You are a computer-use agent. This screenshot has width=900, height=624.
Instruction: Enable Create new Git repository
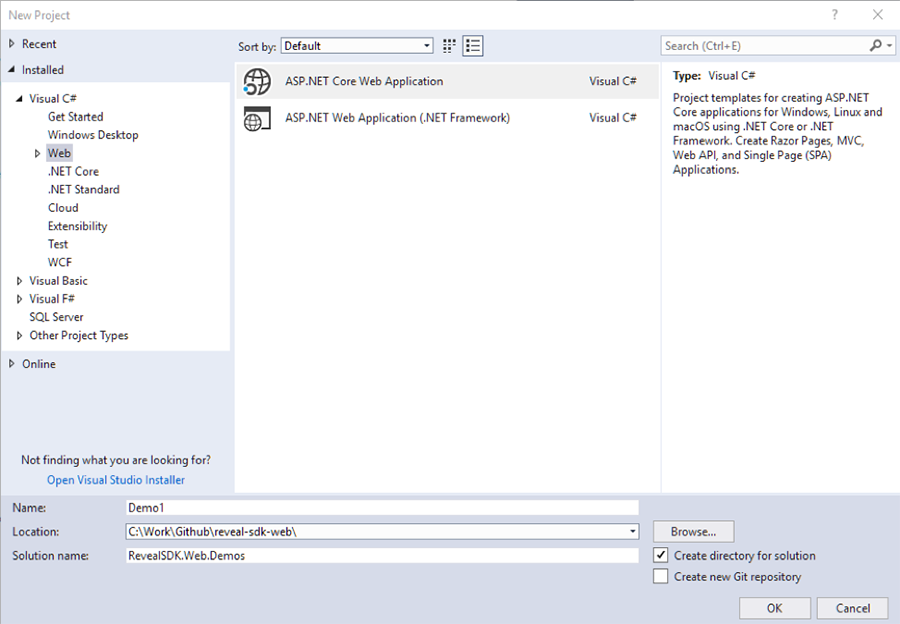point(662,576)
